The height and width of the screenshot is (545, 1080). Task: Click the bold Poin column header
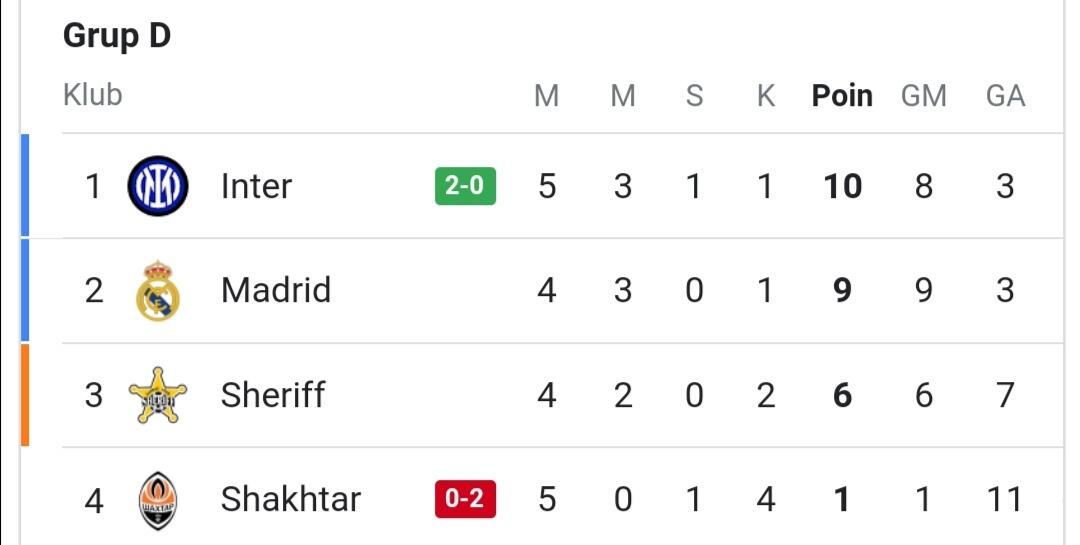[x=842, y=96]
